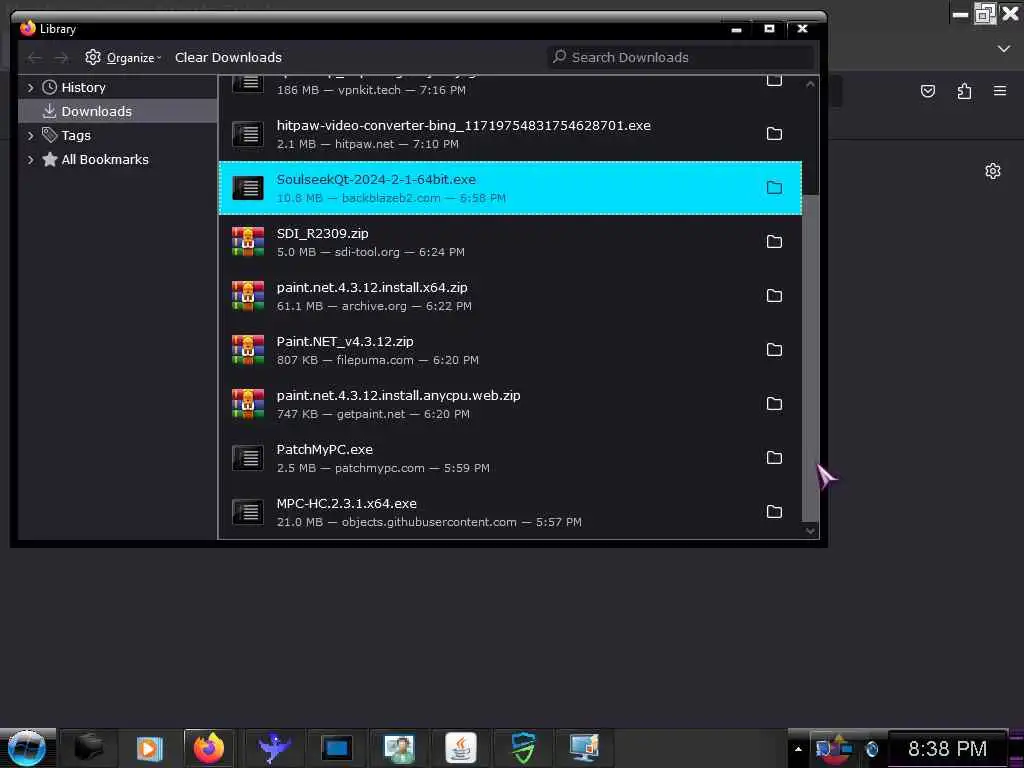Show hidden system tray icons arrow

coord(798,749)
